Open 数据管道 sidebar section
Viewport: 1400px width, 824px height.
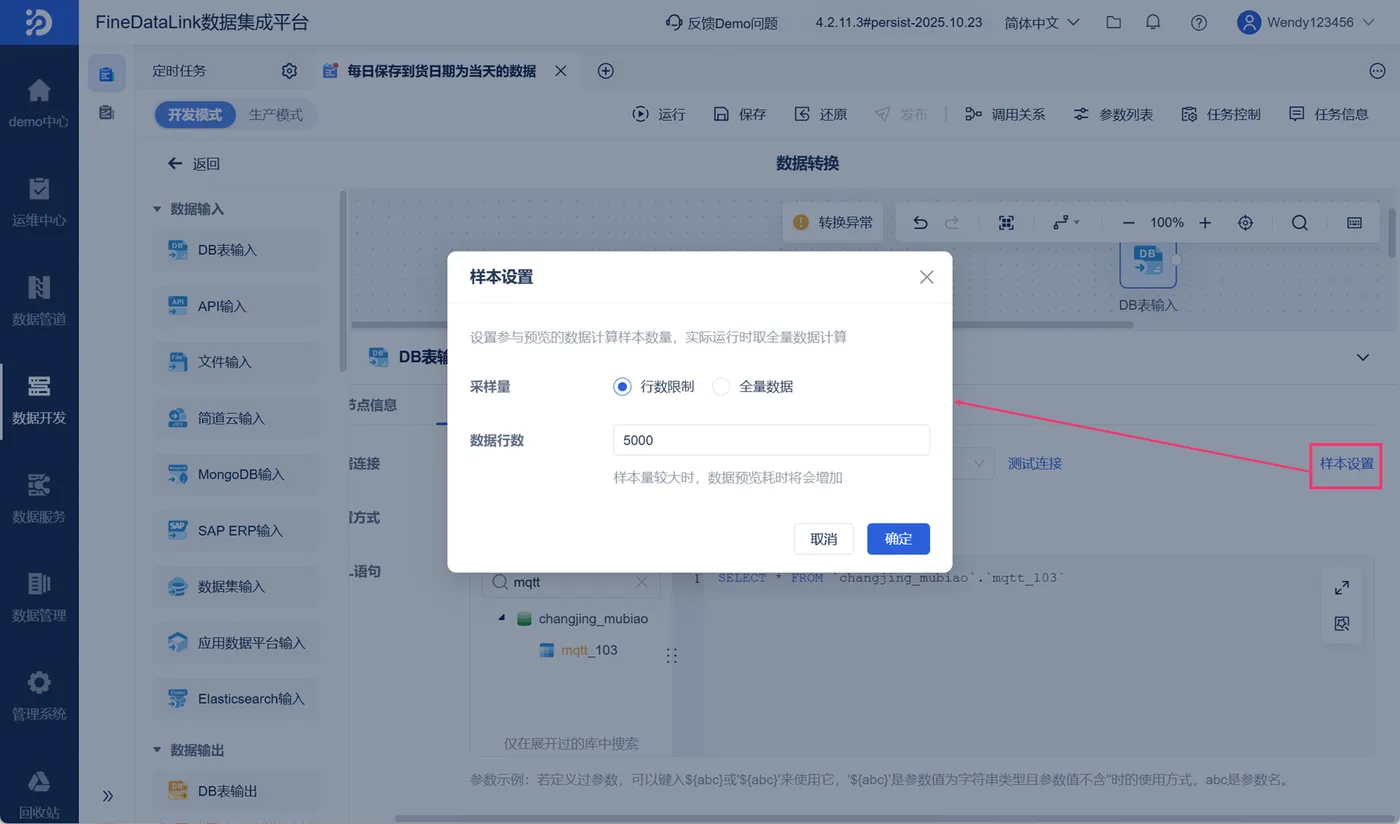pos(39,300)
